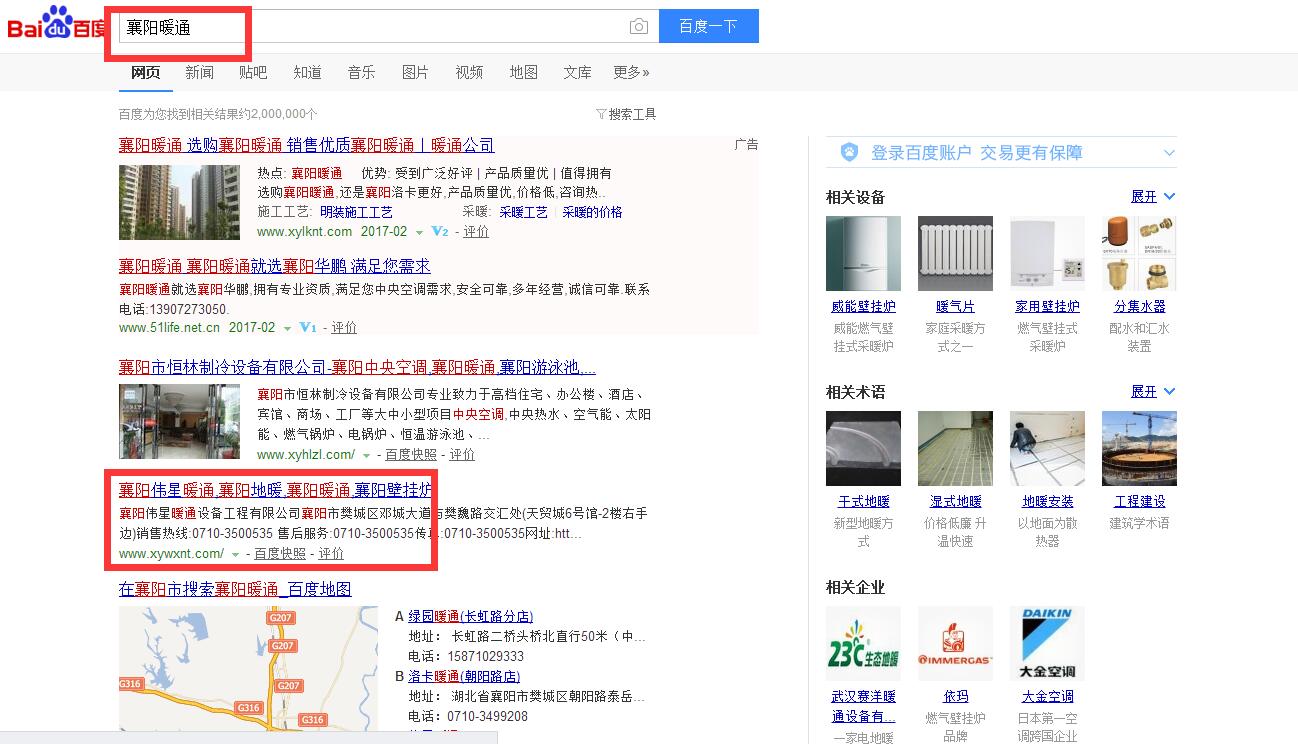Switch to the 地图 tab
The height and width of the screenshot is (744, 1298).
coord(523,72)
